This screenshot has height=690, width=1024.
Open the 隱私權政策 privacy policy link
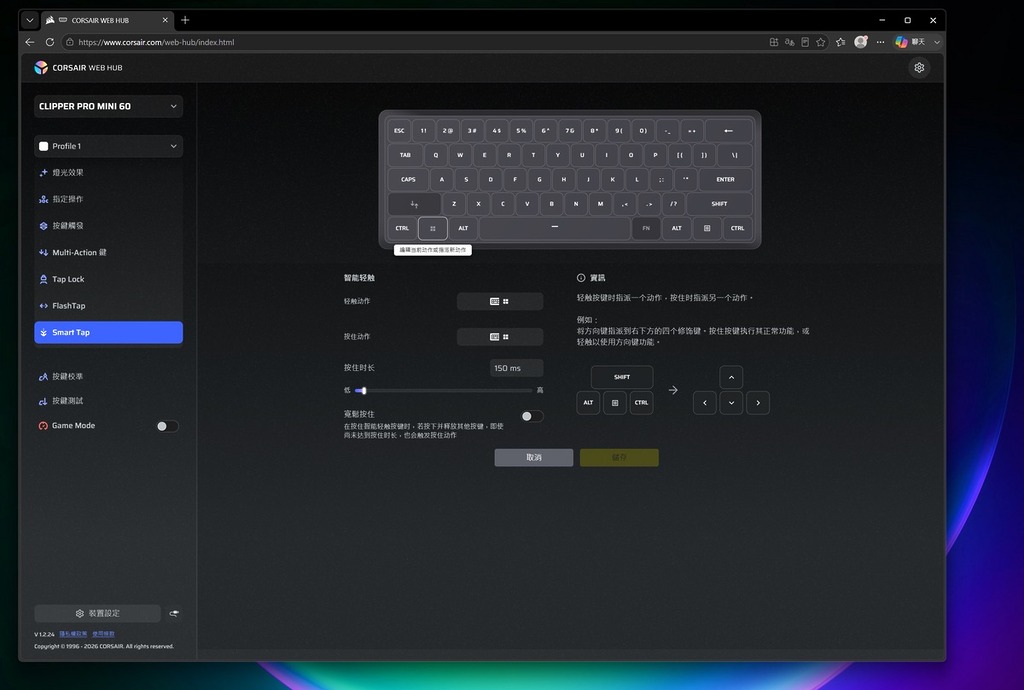click(x=73, y=634)
